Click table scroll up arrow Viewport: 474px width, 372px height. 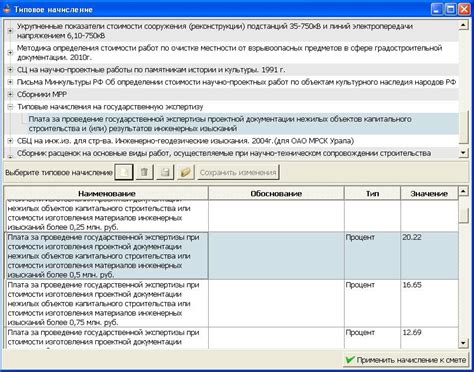coord(463,191)
